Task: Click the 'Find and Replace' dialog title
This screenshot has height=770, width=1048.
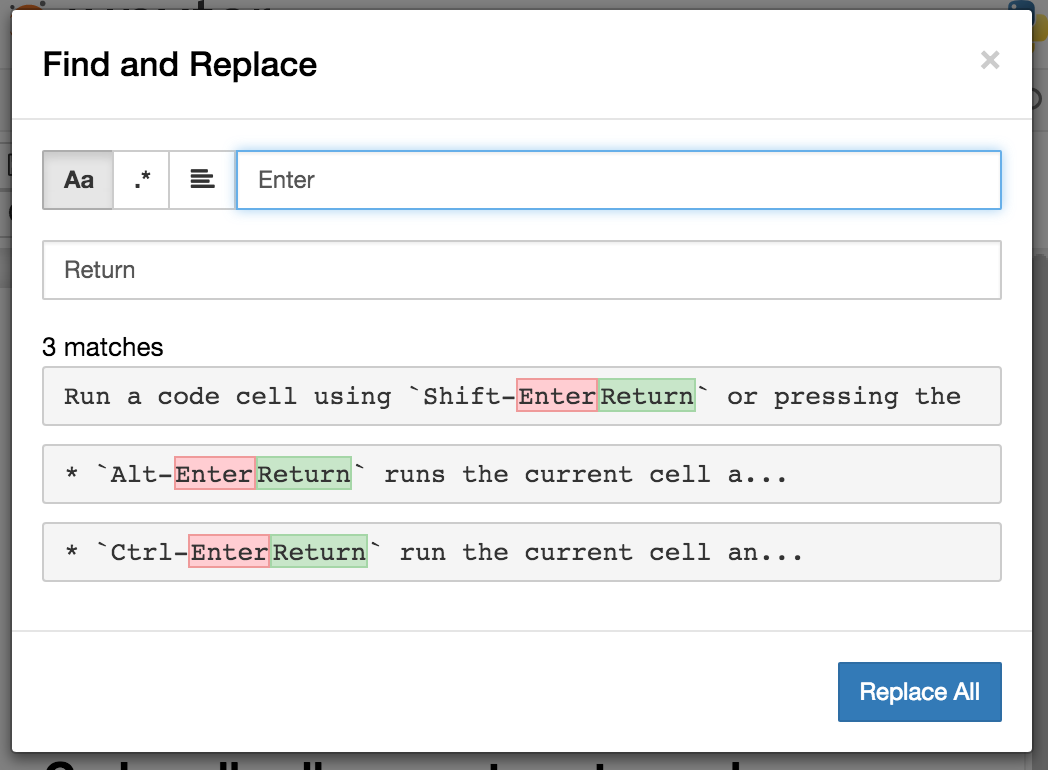Action: [180, 65]
